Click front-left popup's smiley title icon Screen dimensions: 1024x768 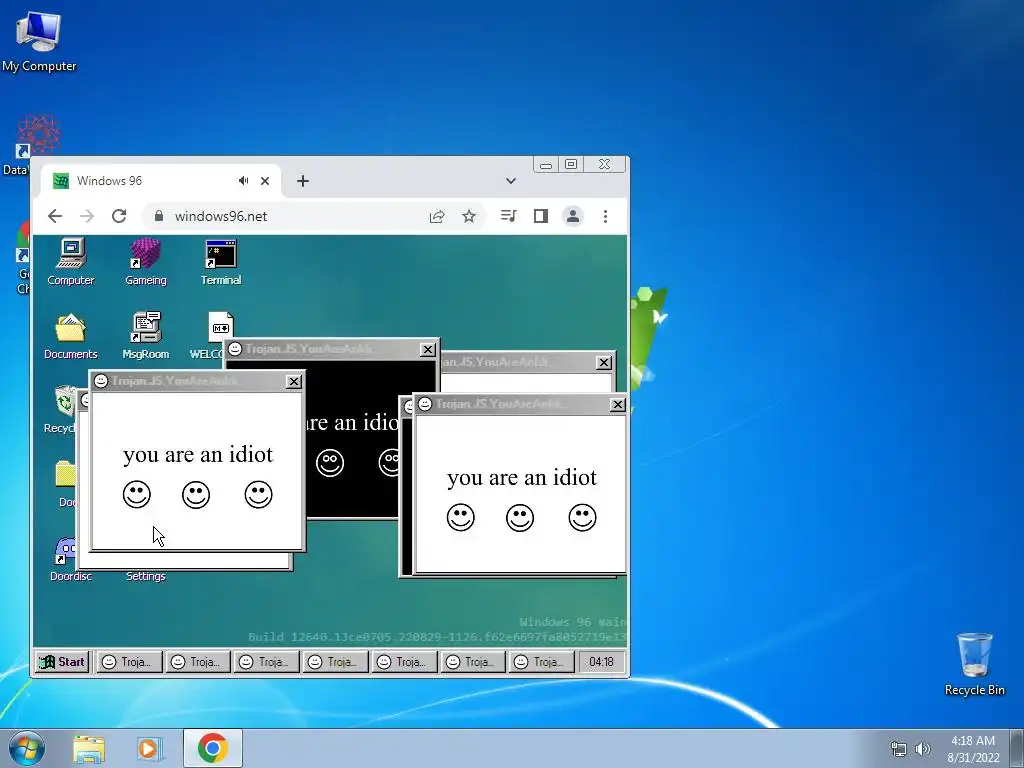[101, 381]
